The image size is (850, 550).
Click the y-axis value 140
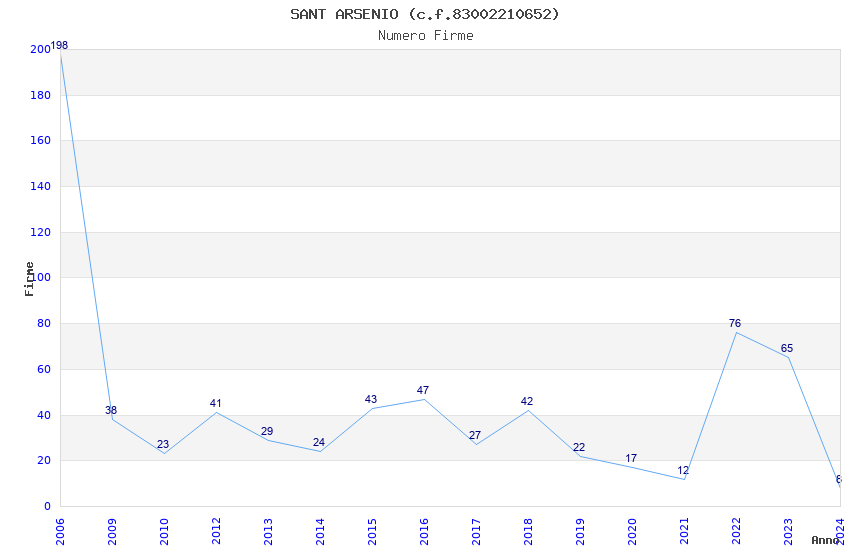click(40, 186)
